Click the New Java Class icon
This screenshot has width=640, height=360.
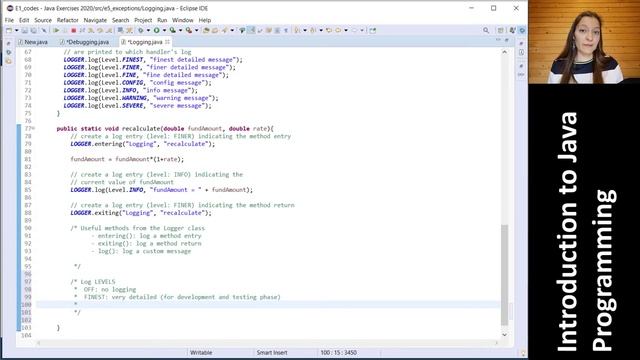pos(215,30)
